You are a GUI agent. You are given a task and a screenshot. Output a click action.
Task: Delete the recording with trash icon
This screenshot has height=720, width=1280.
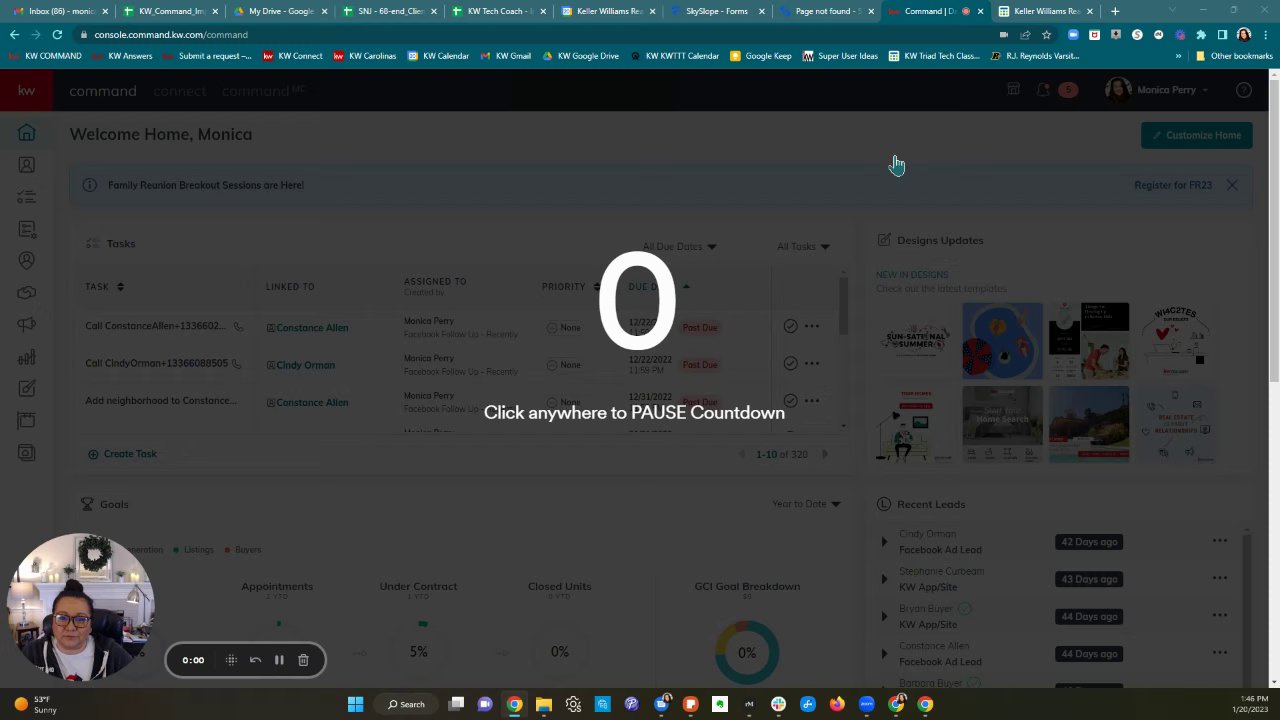[303, 660]
